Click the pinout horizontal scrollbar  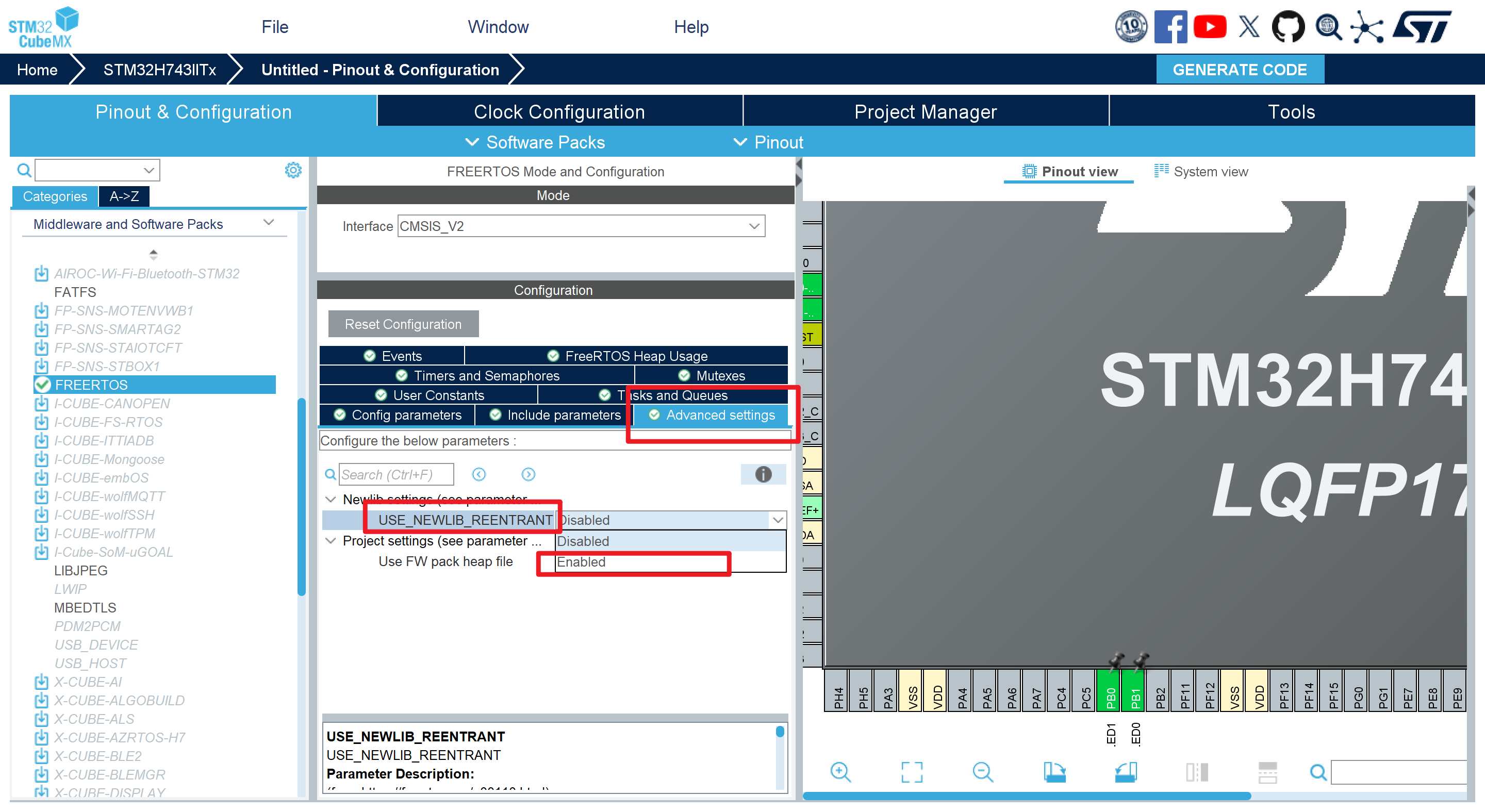1026,796
